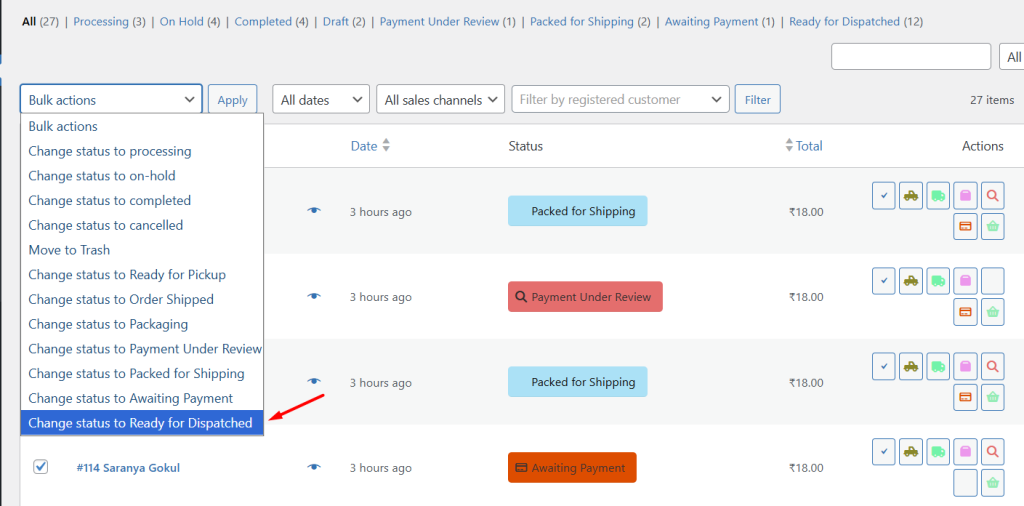Click the pickup truck icon in Payment Under Review row

[911, 281]
